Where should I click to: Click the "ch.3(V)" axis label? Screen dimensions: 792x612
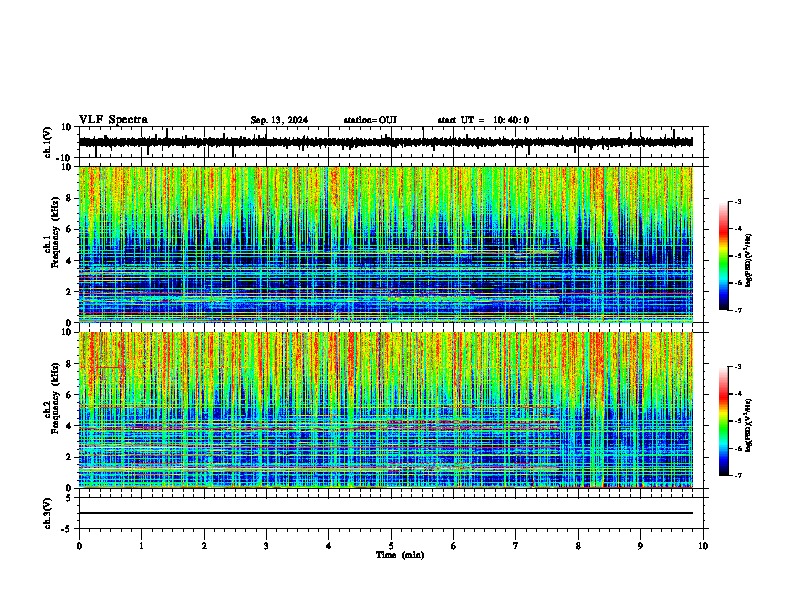pyautogui.click(x=48, y=514)
